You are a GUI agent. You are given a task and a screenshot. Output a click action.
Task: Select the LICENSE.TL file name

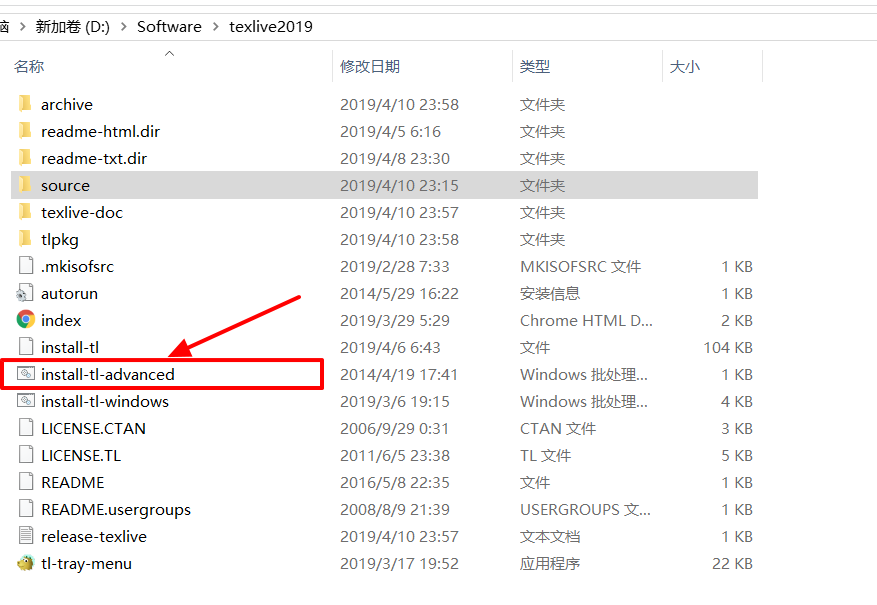coord(81,455)
